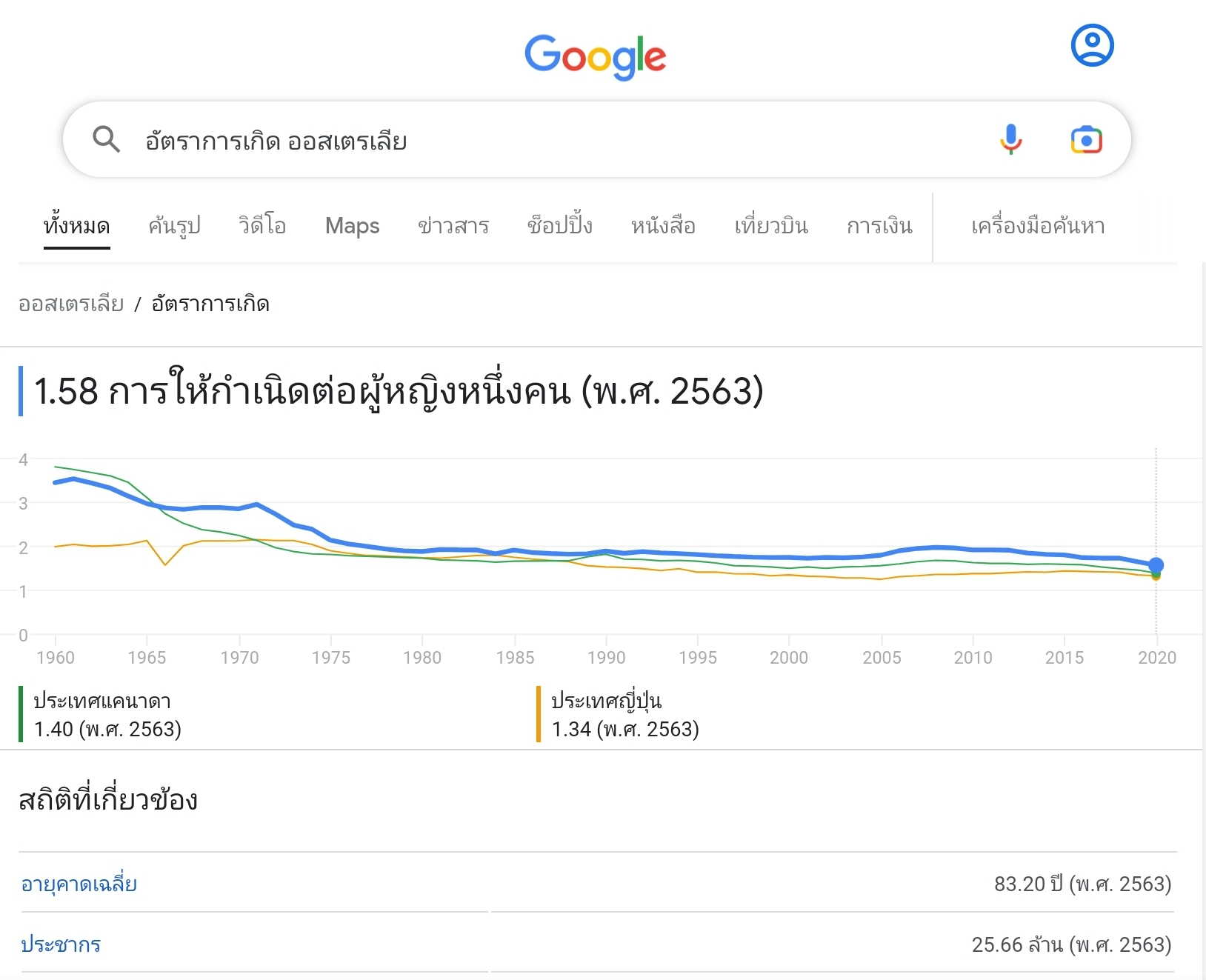
Task: Select the ประเทศญี่ปุ่น Japan legend entry
Action: click(607, 701)
